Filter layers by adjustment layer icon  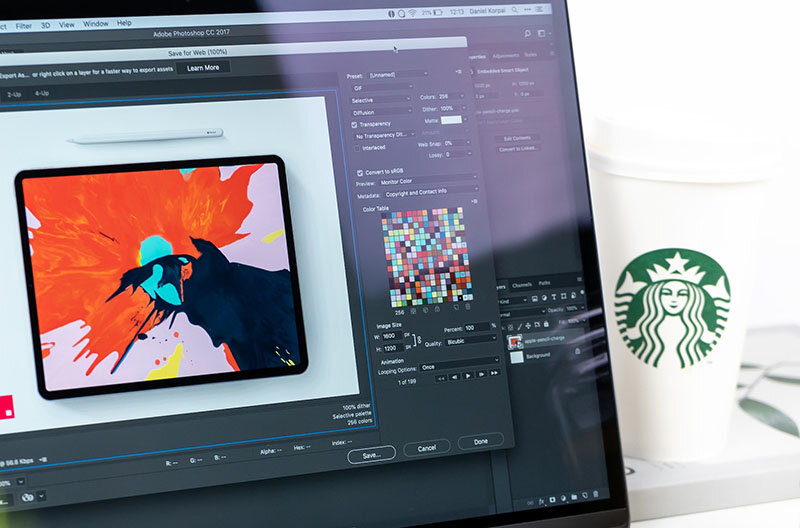click(544, 297)
